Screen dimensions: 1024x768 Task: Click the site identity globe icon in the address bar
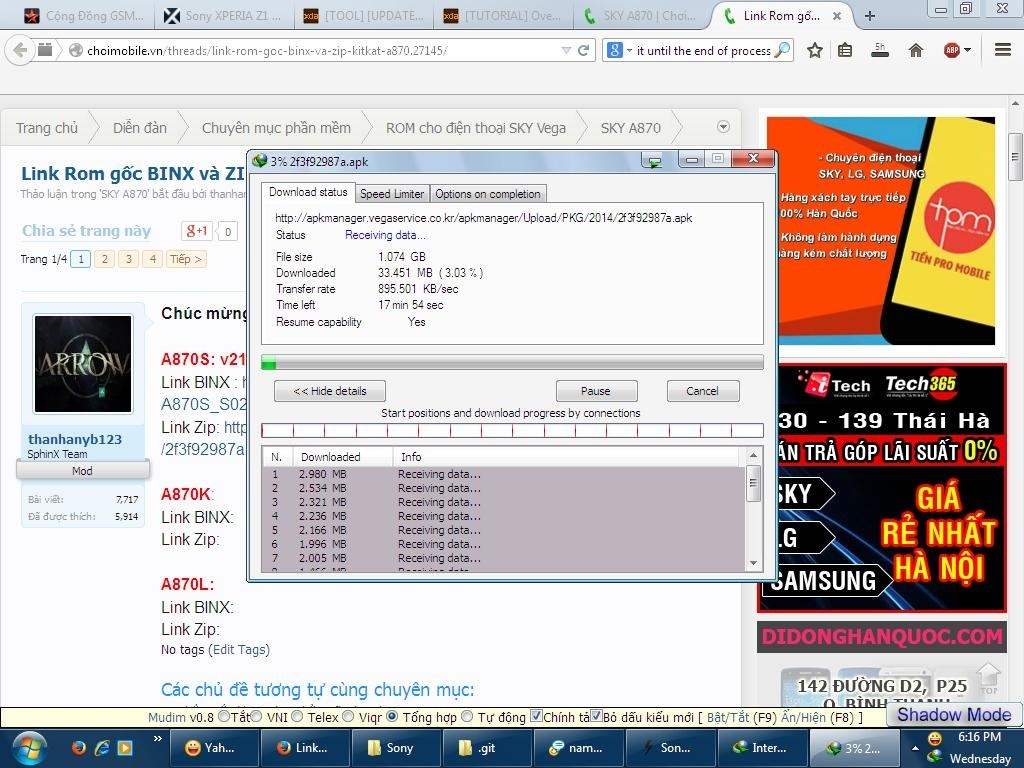pos(76,50)
